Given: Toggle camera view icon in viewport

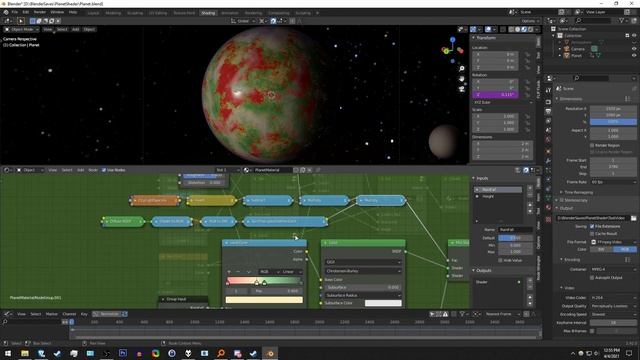Looking at the screenshot, I should pos(462,89).
